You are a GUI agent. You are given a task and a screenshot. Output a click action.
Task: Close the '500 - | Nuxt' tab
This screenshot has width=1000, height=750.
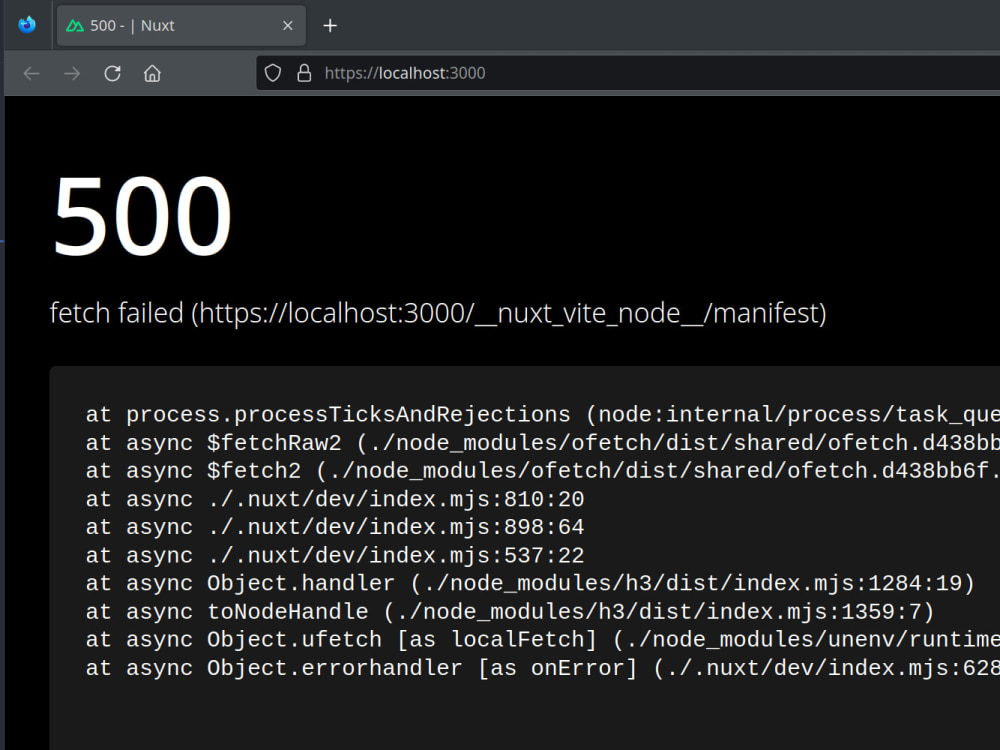(x=288, y=26)
